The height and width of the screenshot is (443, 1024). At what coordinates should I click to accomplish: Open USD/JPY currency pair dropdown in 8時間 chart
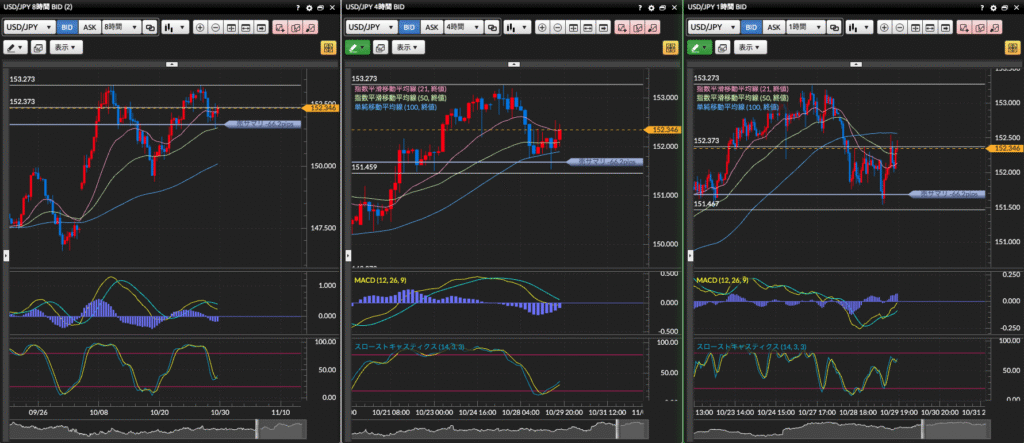coord(29,27)
